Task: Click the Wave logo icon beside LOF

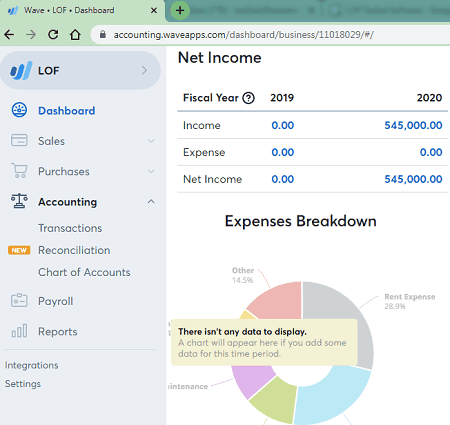Action: pos(21,70)
